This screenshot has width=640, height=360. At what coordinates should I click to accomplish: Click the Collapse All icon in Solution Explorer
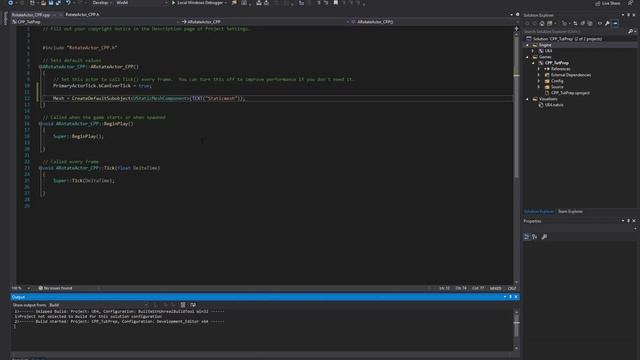tap(583, 24)
